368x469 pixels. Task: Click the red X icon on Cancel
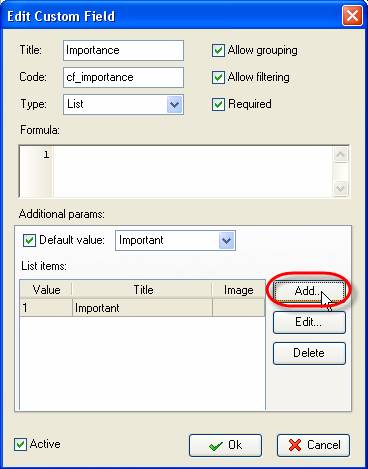(295, 445)
